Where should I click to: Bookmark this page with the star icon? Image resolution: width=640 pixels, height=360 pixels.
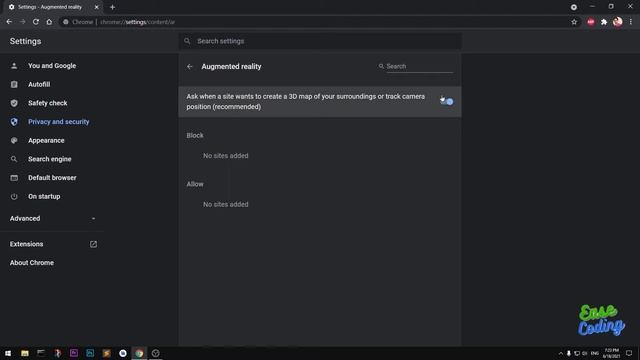pyautogui.click(x=574, y=22)
